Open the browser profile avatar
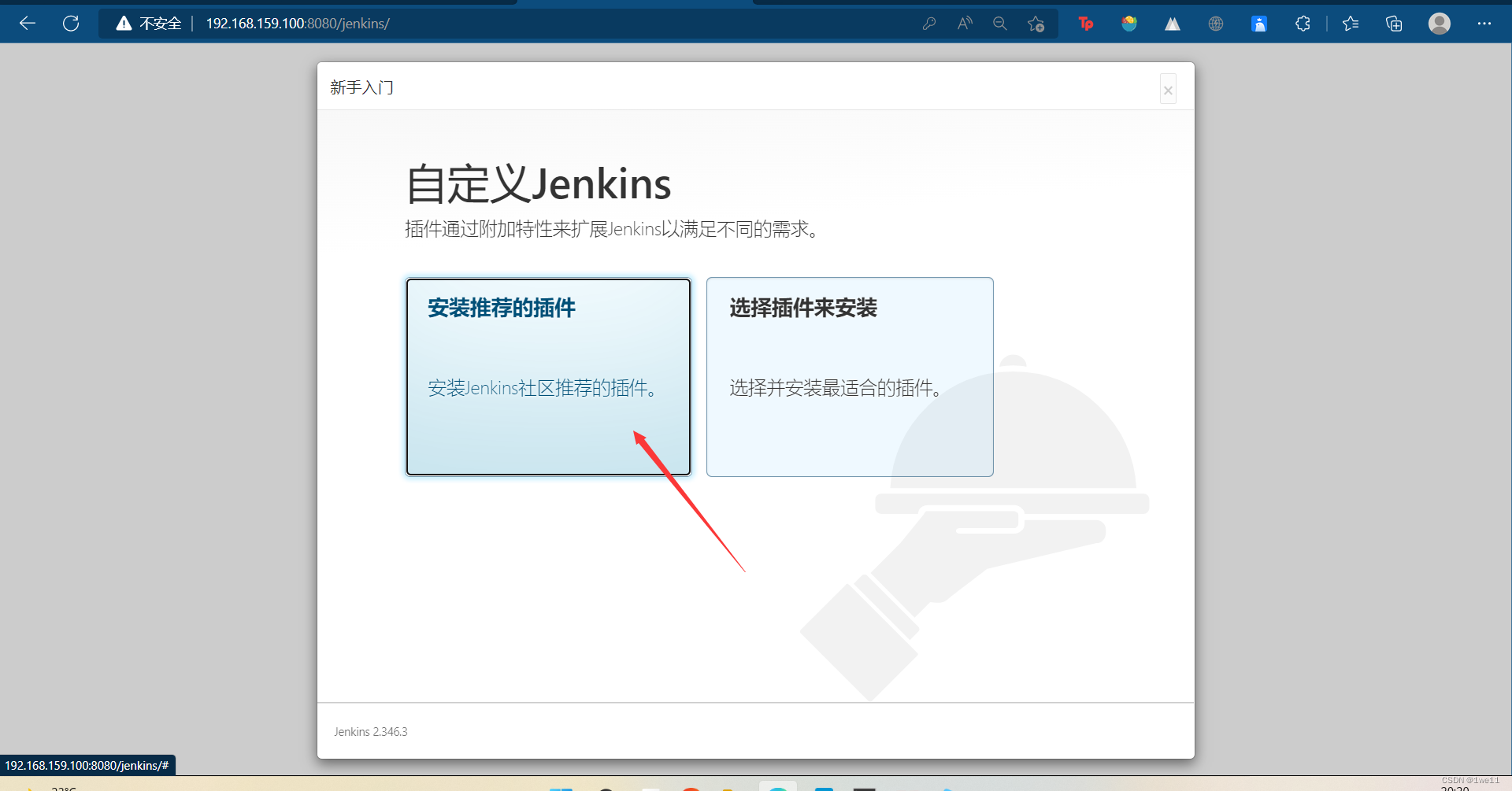Screen dimensions: 1512x791 coord(1440,24)
